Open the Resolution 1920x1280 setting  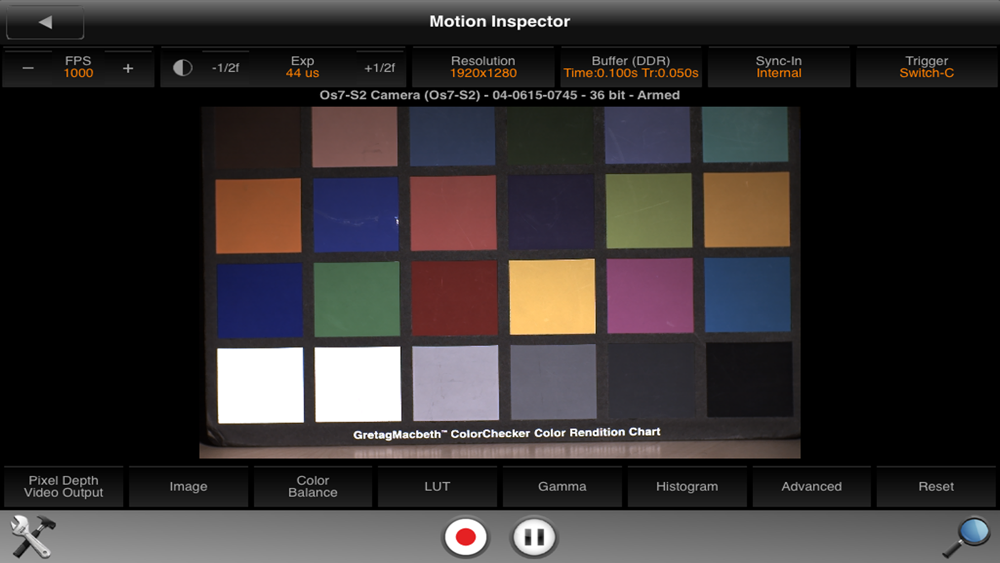(x=483, y=67)
